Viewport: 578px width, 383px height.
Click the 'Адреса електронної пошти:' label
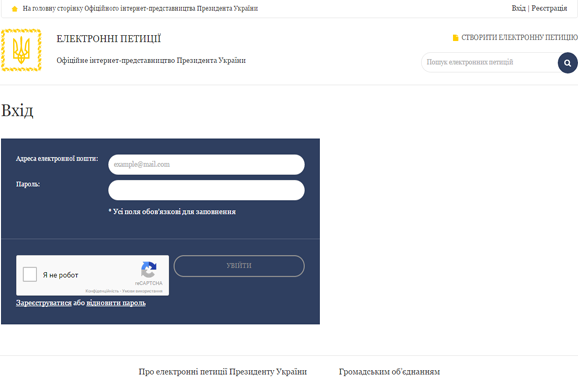tap(57, 159)
